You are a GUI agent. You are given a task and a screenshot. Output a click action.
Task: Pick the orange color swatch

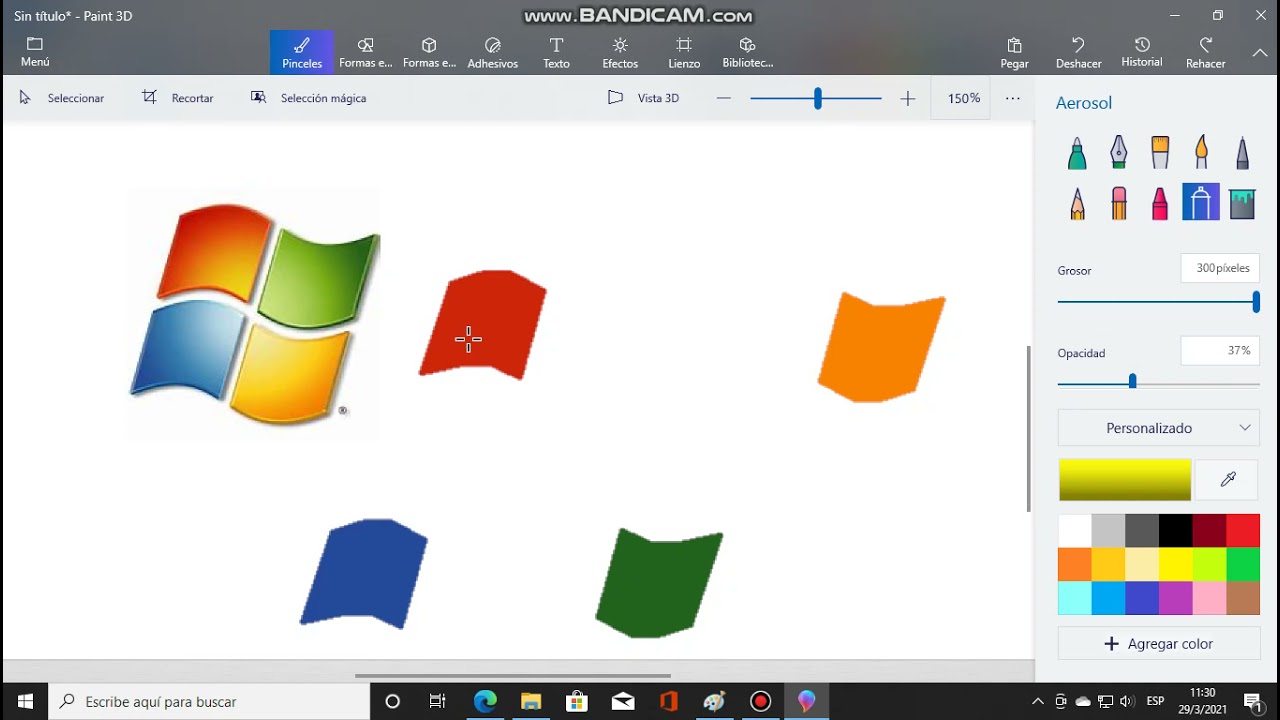[x=1074, y=565]
